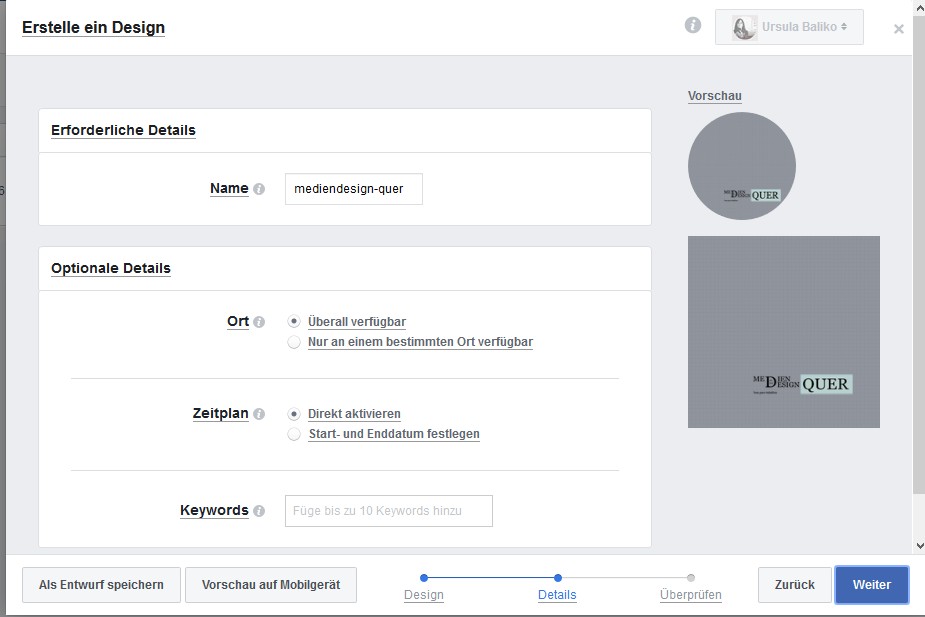Open Vorschau auf Mobilgerät preview

point(271,585)
